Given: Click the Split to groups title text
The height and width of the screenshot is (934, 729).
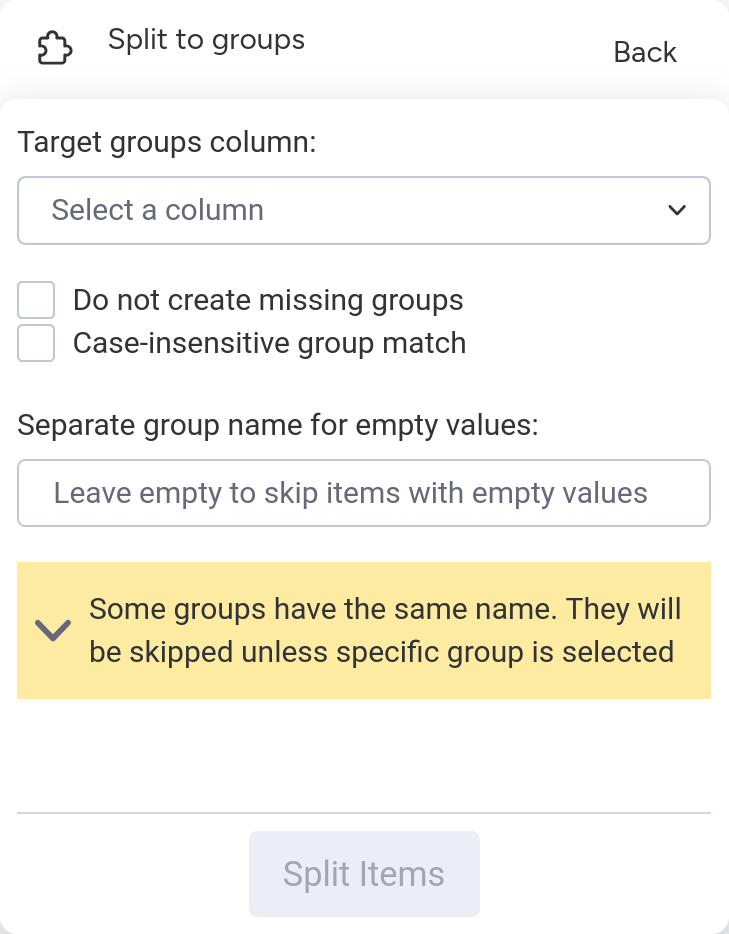Looking at the screenshot, I should 206,40.
